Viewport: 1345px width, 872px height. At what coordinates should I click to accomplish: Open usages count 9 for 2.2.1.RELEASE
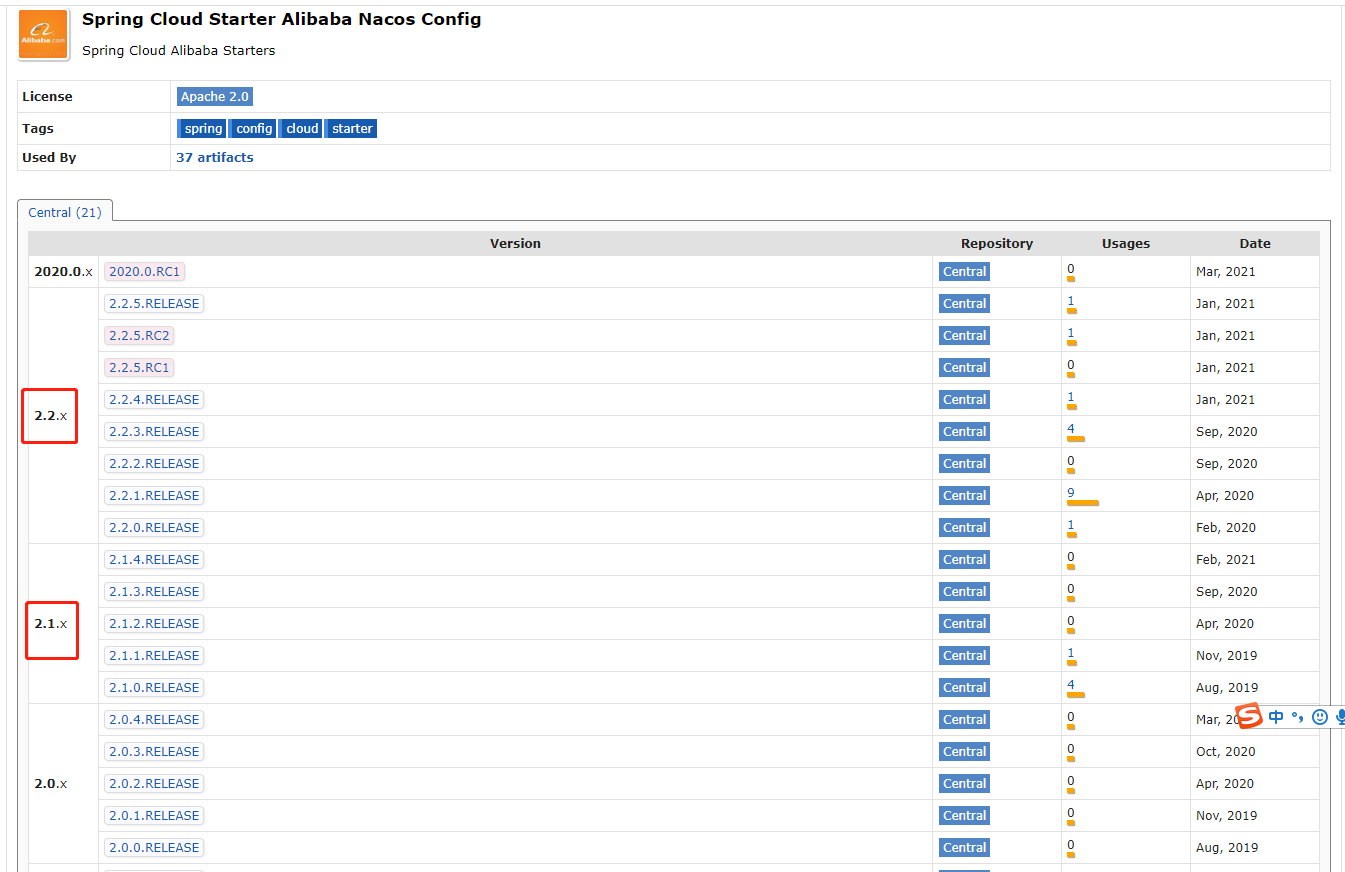pyautogui.click(x=1071, y=493)
